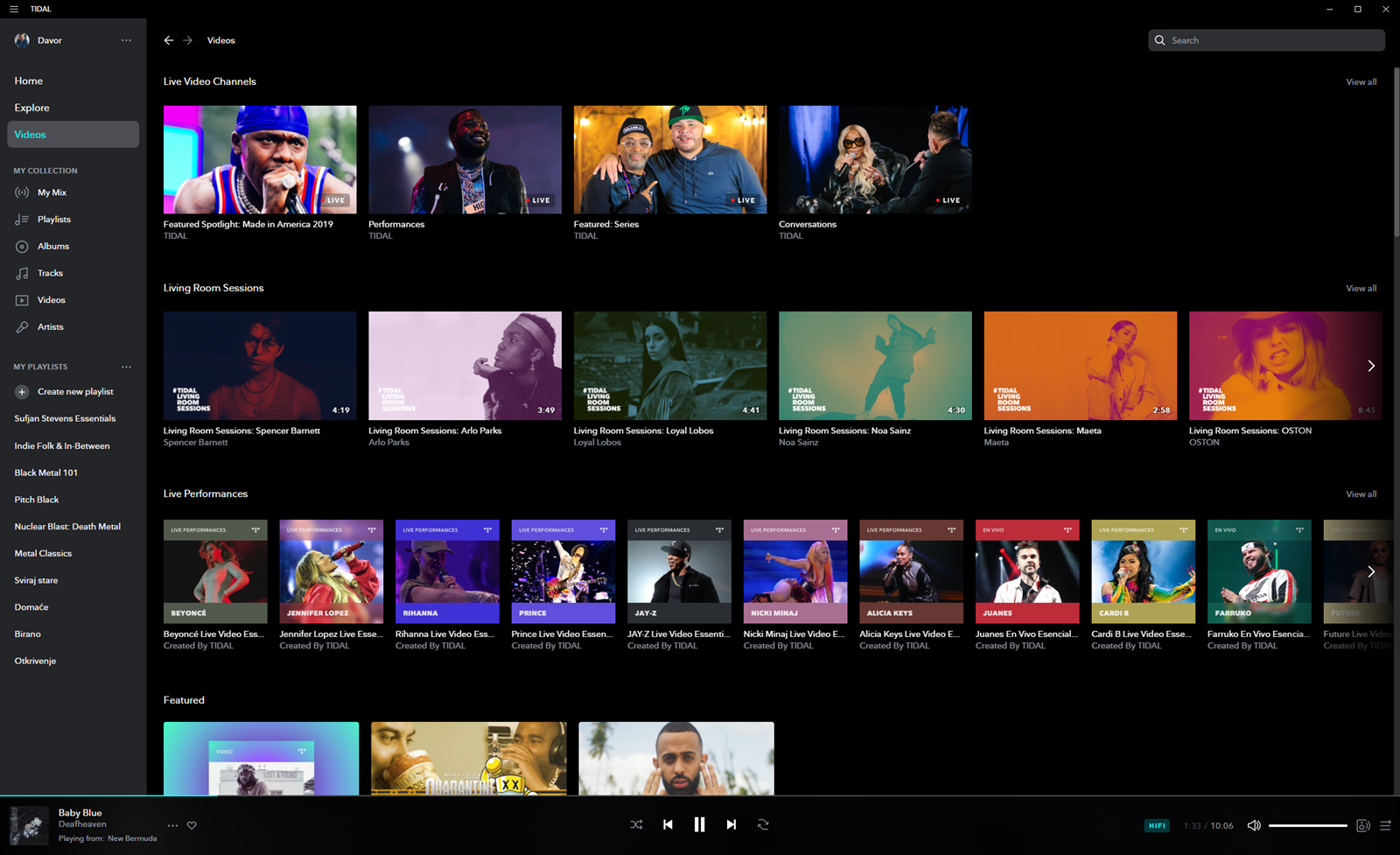Pause the current track
1400x855 pixels.
pos(699,824)
